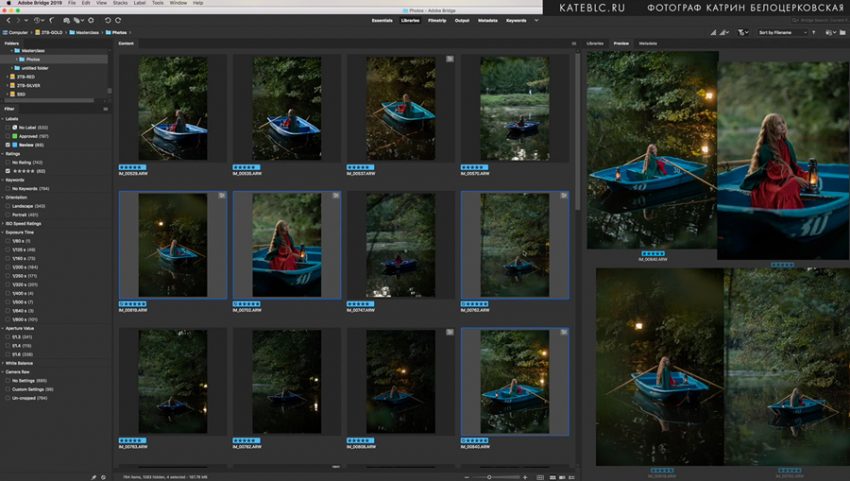This screenshot has width=850, height=481.
Task: Collapse the Labels filter section
Action: click(3, 119)
